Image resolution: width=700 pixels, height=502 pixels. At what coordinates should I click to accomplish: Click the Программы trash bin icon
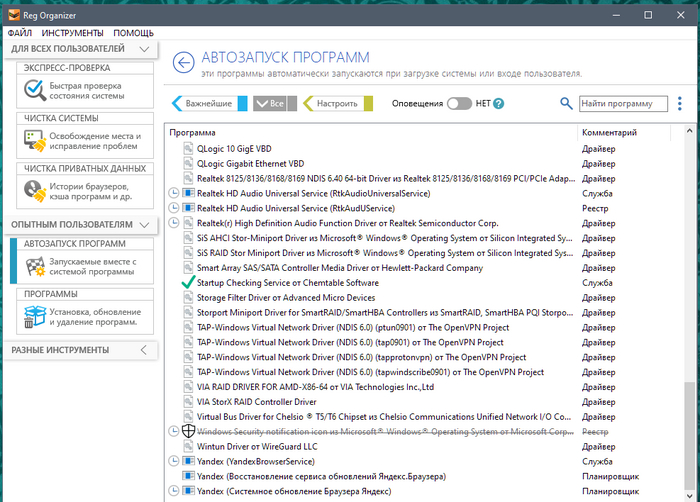33,317
